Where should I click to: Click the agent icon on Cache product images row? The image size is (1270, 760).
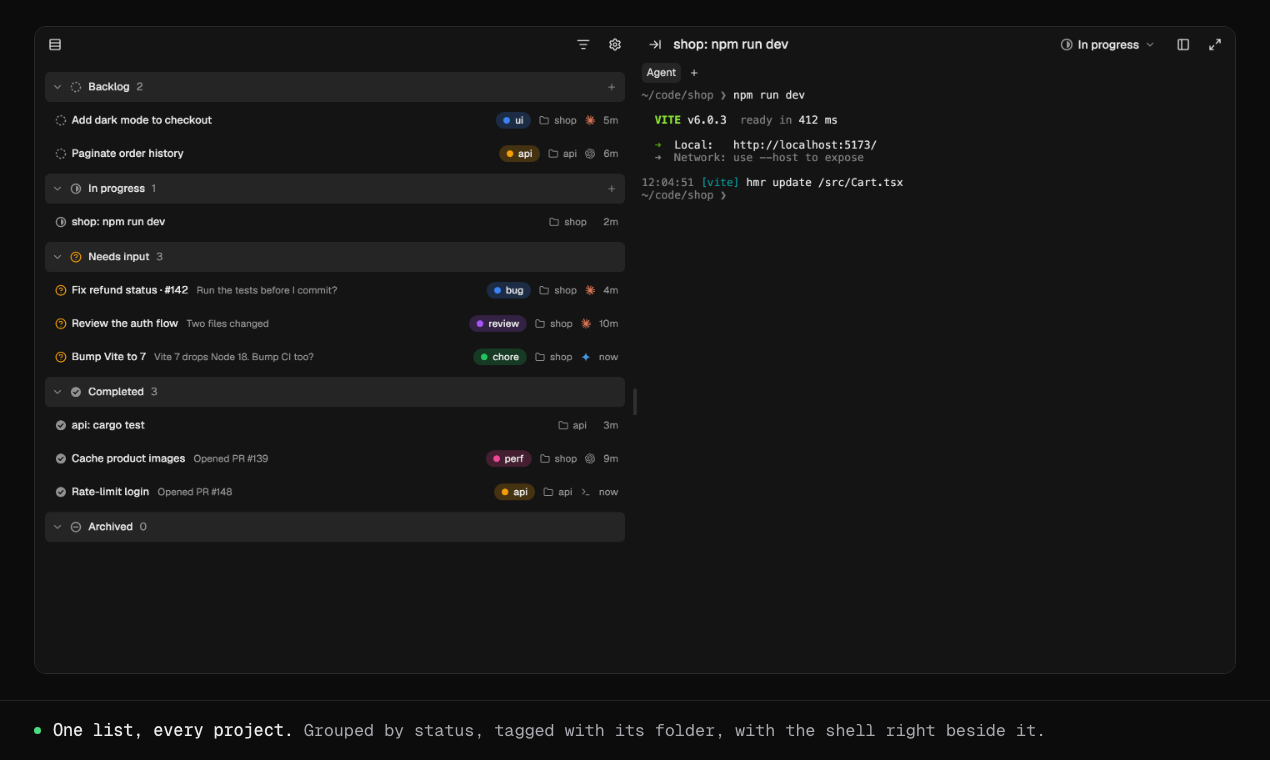tap(590, 459)
